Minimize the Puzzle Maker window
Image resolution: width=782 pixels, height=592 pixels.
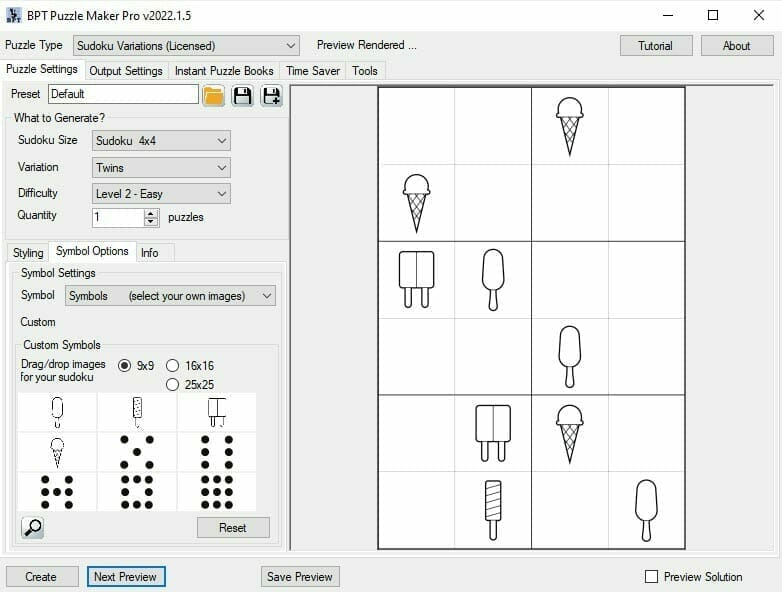(x=668, y=15)
